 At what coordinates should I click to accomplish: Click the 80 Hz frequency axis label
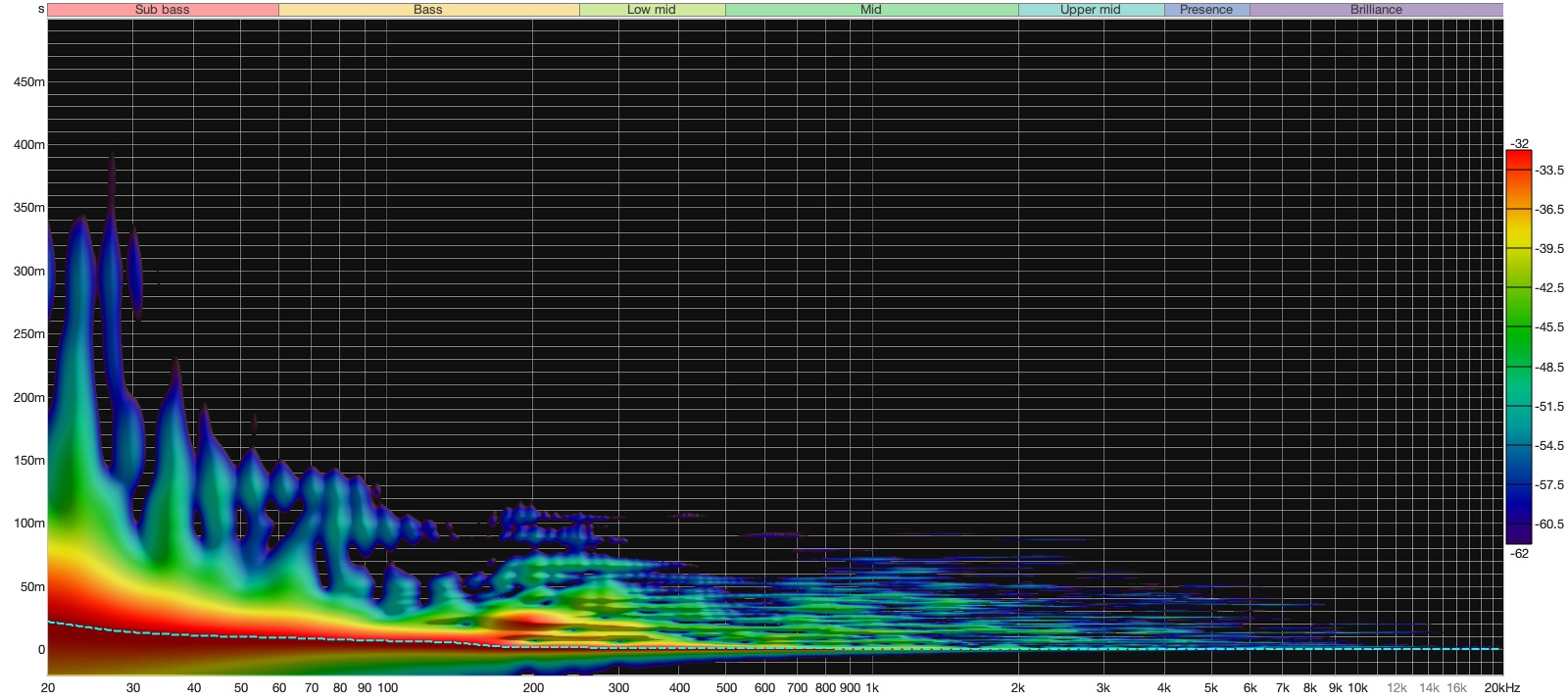pyautogui.click(x=340, y=687)
